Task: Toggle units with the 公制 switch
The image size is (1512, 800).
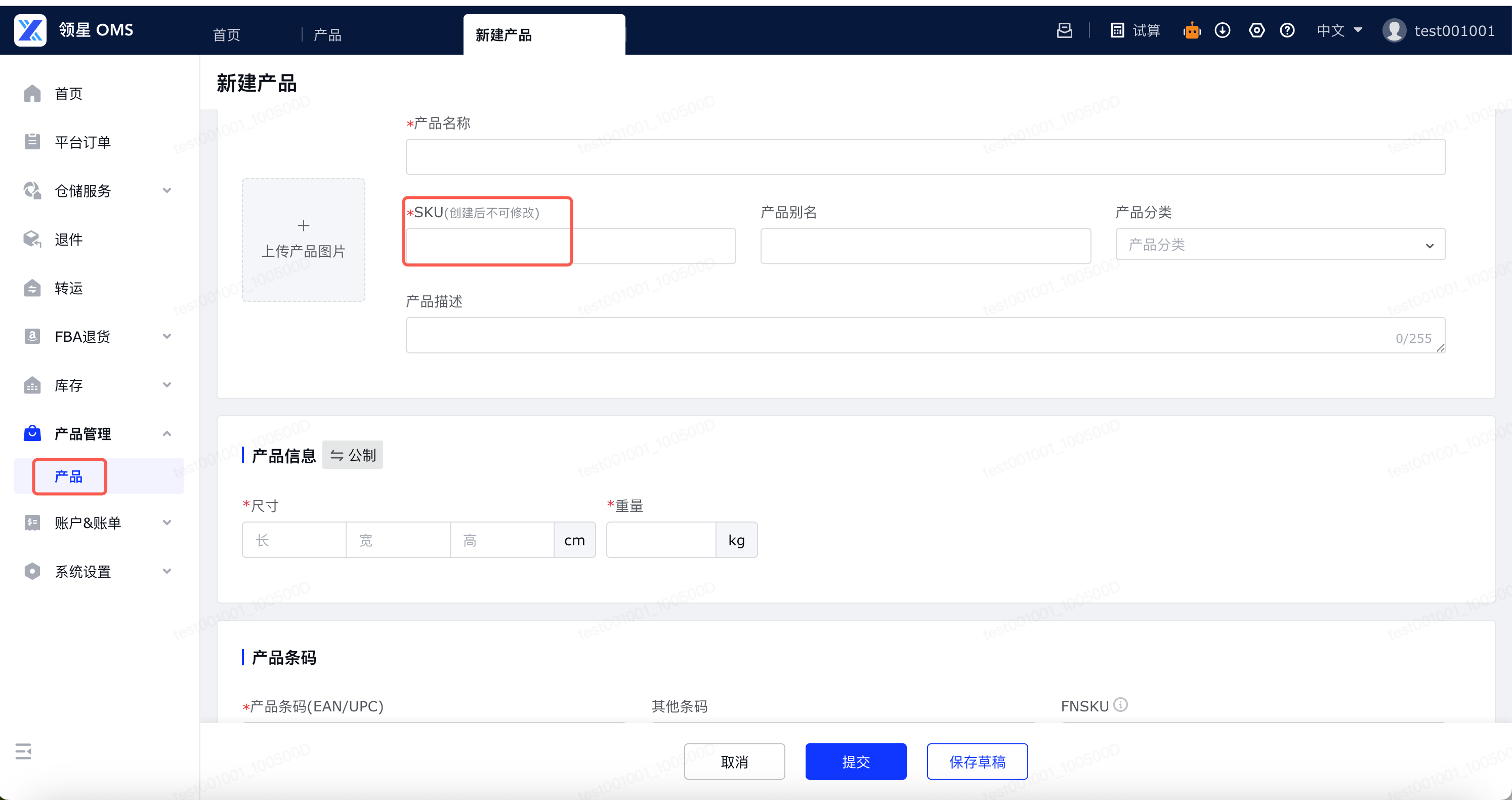Action: tap(353, 455)
